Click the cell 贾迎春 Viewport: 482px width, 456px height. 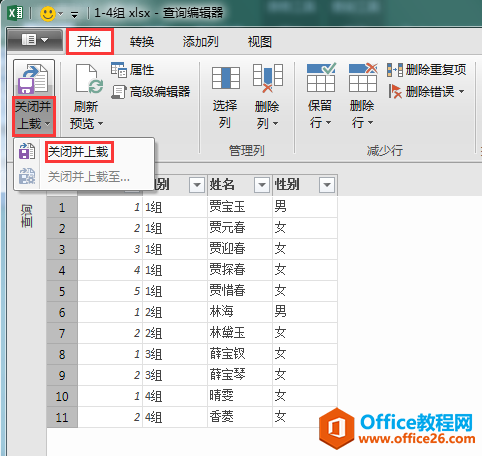tap(240, 249)
